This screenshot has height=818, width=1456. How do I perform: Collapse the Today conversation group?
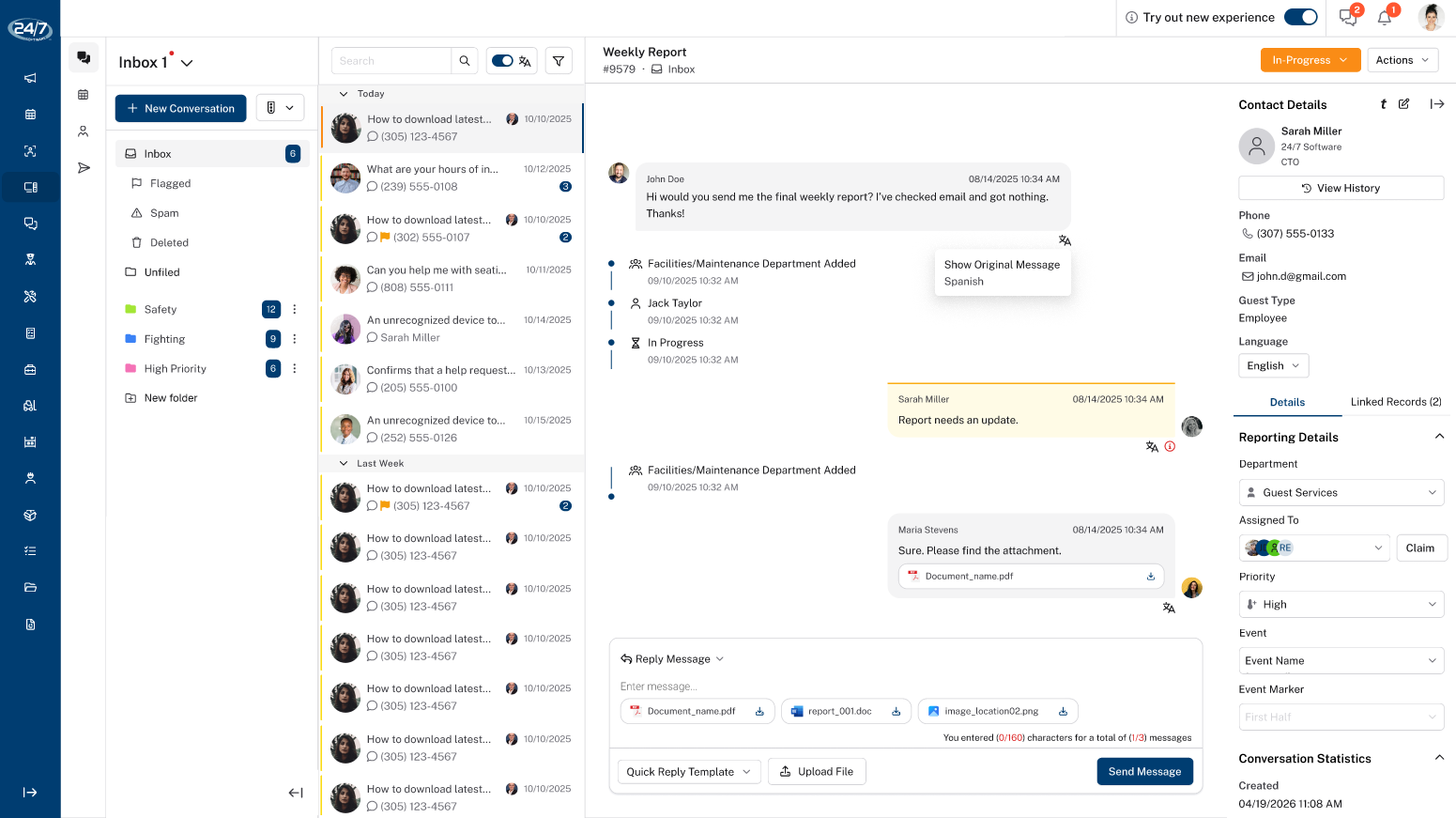point(344,94)
